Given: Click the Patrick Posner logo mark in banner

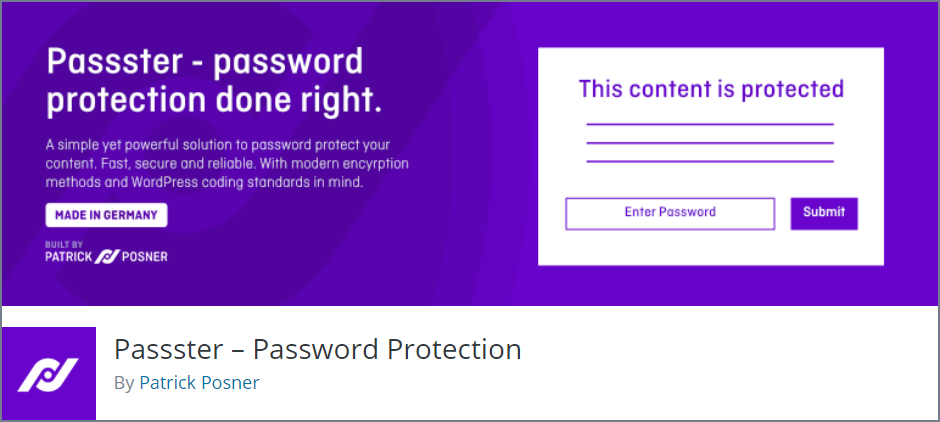Looking at the screenshot, I should (109, 257).
